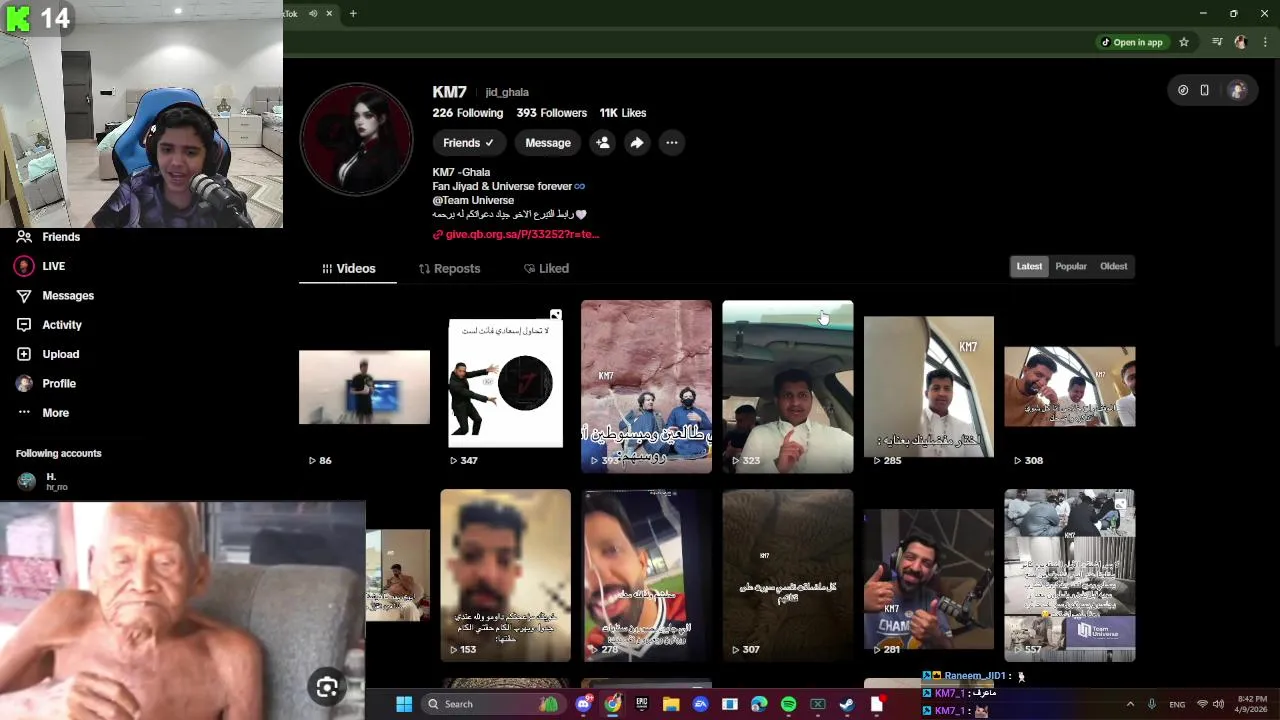The height and width of the screenshot is (720, 1280).
Task: Close the TikTok browser tab
Action: click(x=329, y=13)
